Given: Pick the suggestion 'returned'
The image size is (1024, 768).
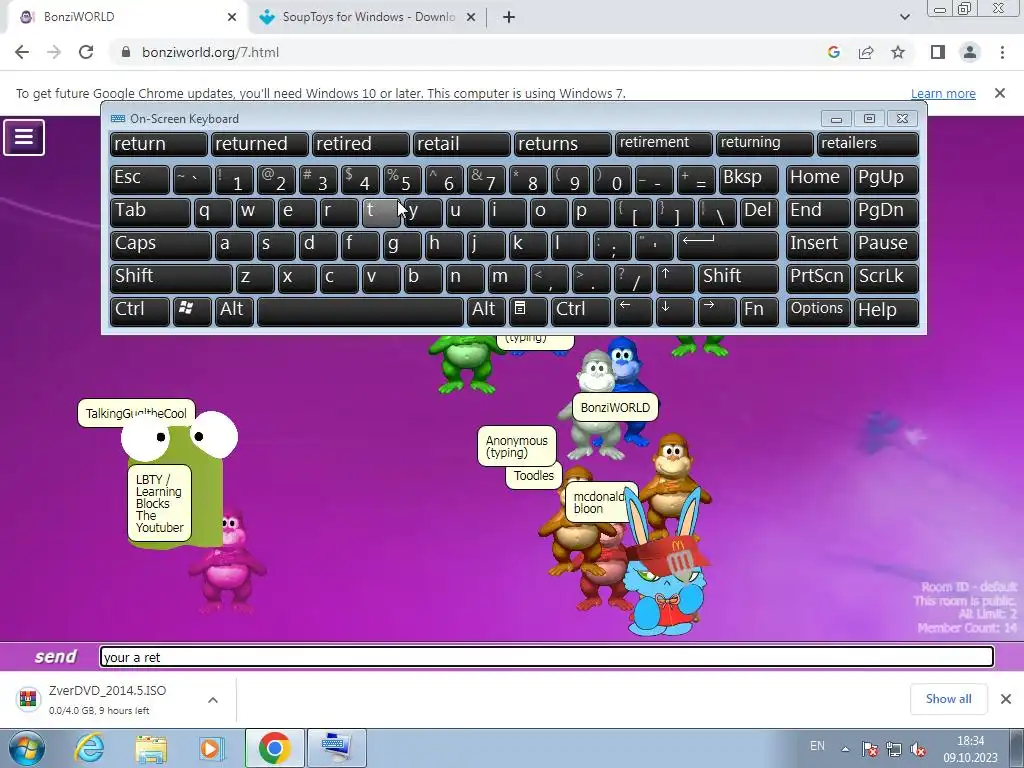Looking at the screenshot, I should (259, 144).
